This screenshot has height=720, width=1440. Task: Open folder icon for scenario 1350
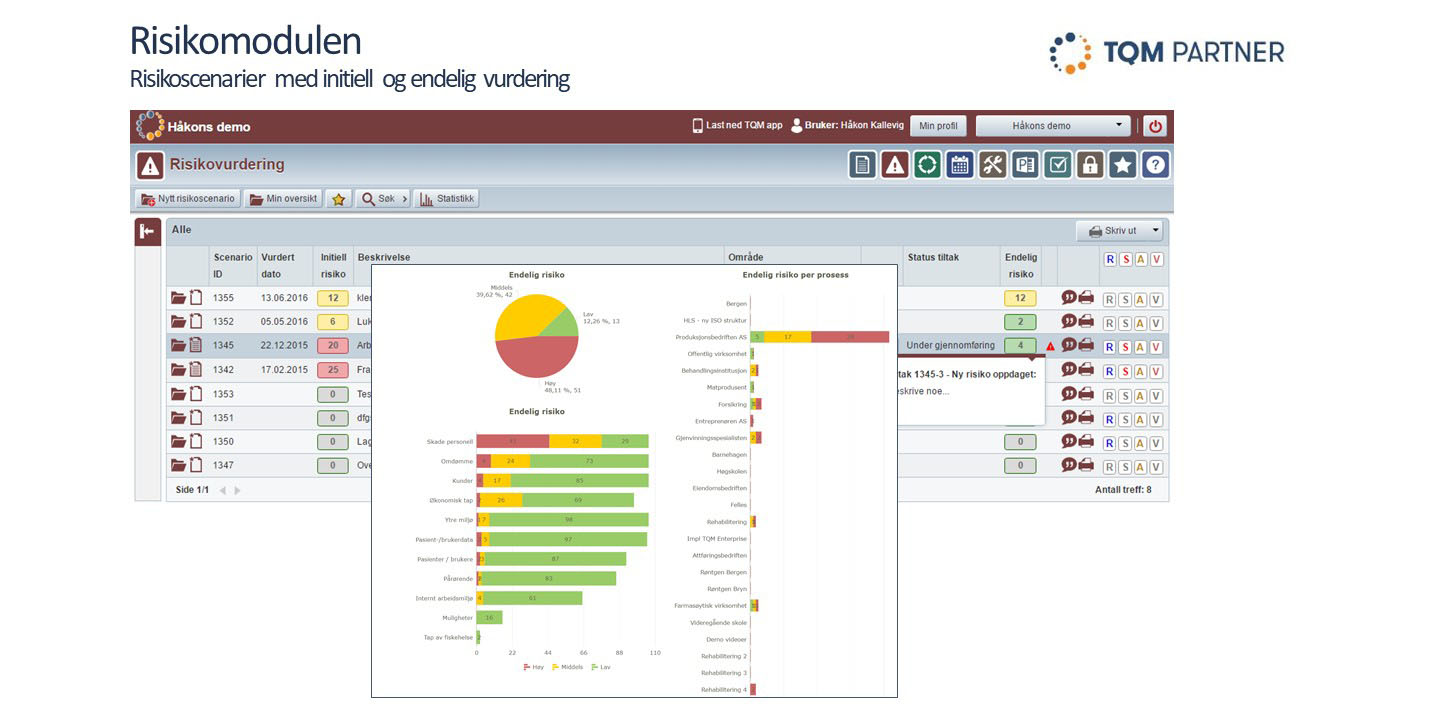pos(179,441)
